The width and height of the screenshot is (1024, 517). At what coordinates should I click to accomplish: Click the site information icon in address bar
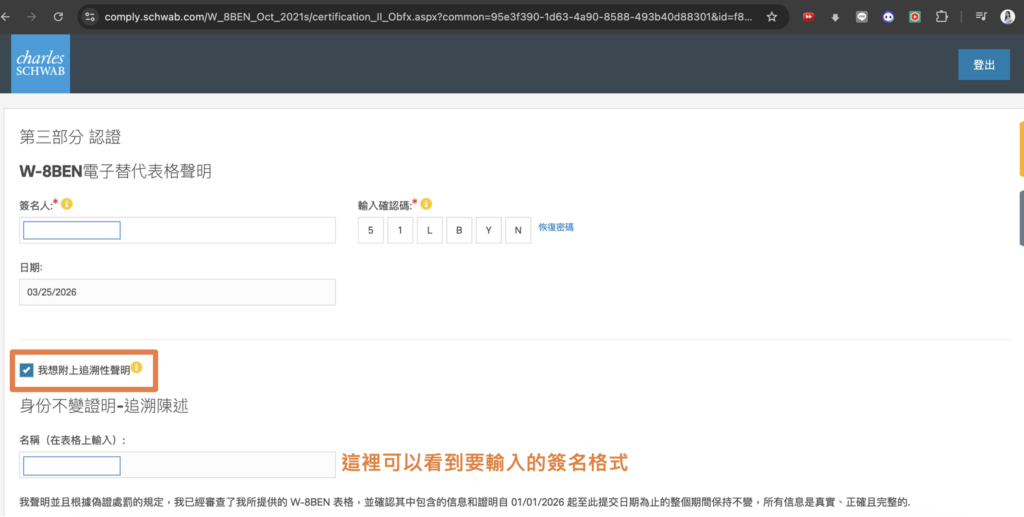[x=89, y=17]
